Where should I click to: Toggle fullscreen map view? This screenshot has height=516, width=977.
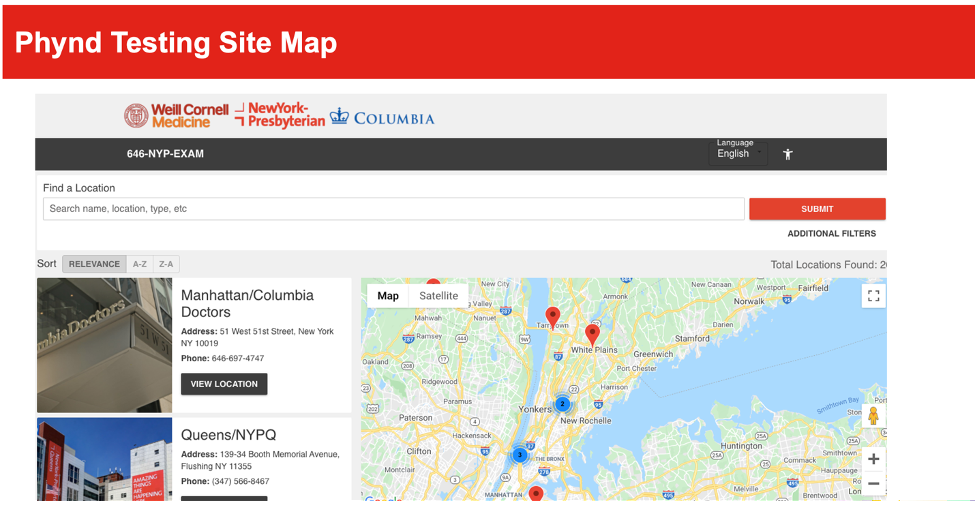[x=874, y=296]
